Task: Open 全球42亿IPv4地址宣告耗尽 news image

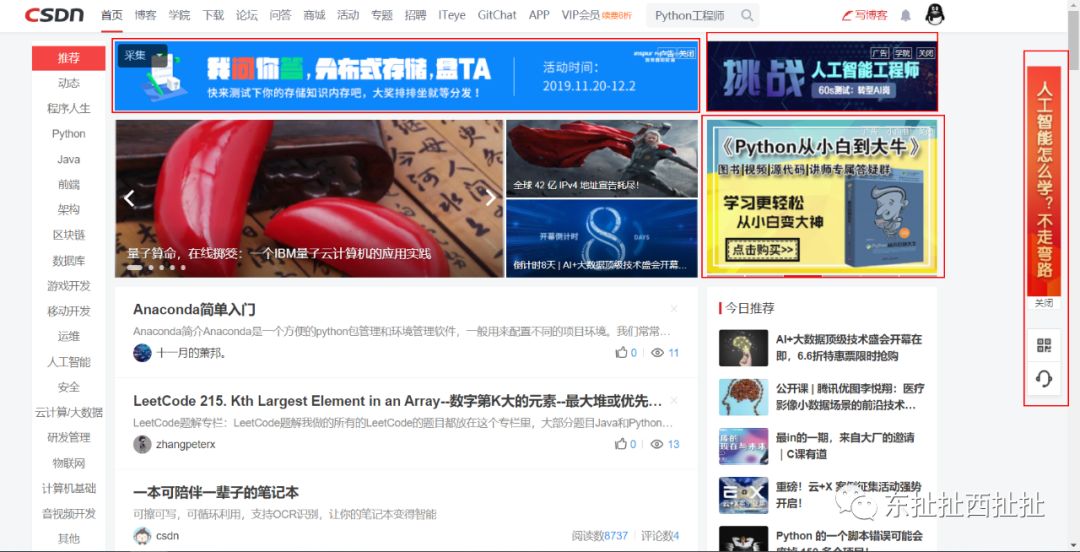Action: (x=601, y=159)
